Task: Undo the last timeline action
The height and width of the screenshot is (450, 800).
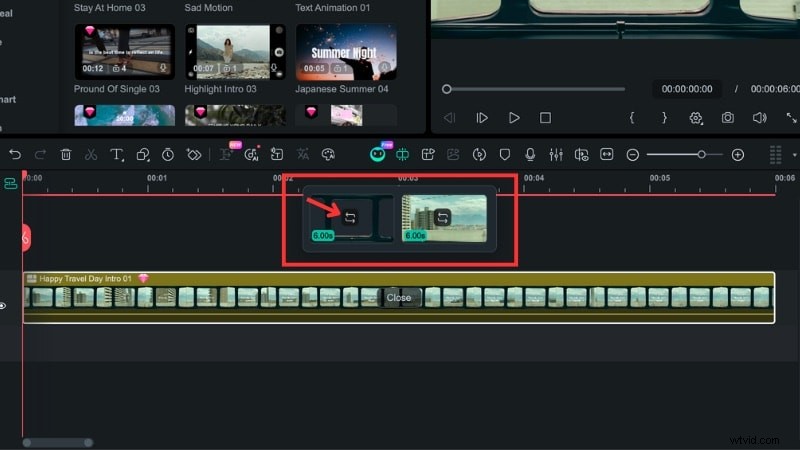Action: click(15, 154)
